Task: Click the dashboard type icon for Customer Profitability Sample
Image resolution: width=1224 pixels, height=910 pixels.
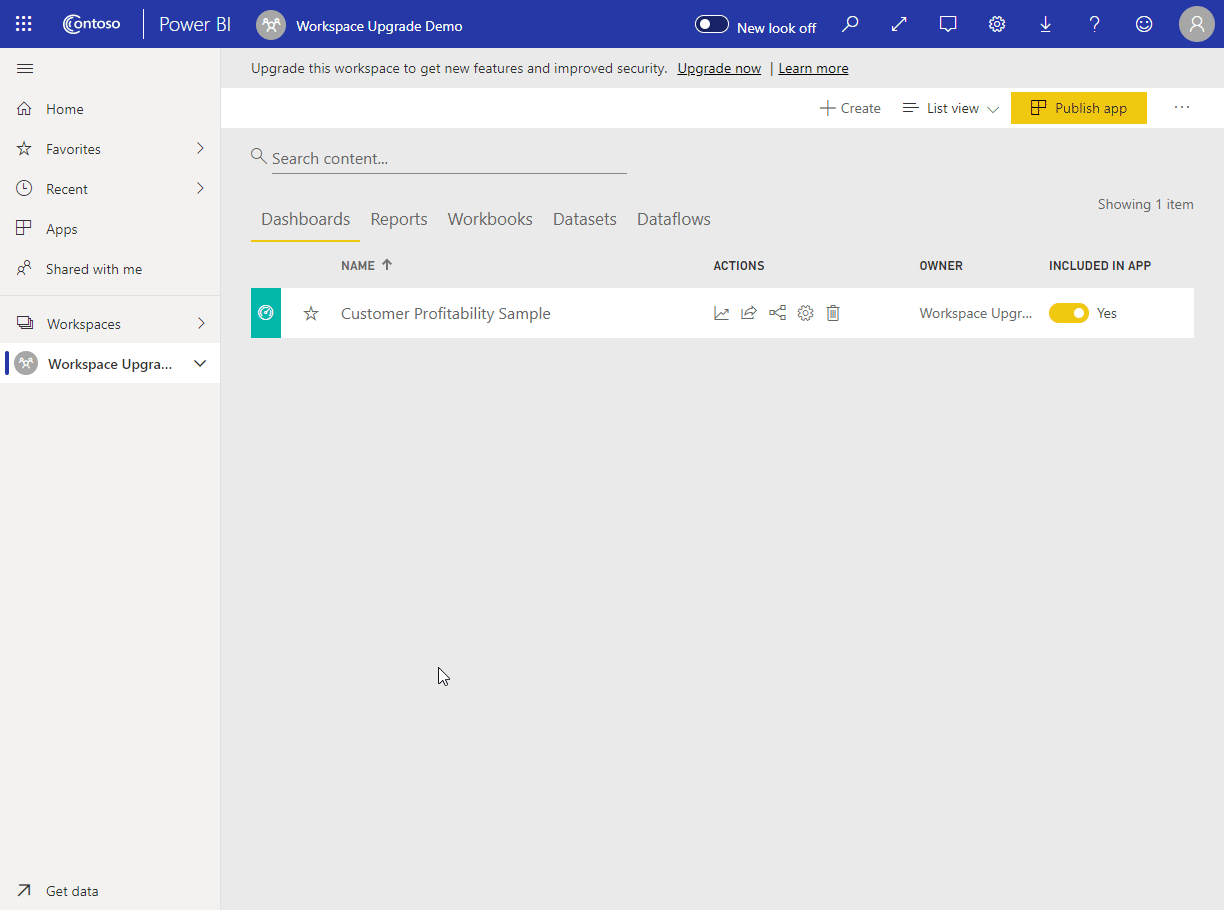Action: pyautogui.click(x=266, y=313)
